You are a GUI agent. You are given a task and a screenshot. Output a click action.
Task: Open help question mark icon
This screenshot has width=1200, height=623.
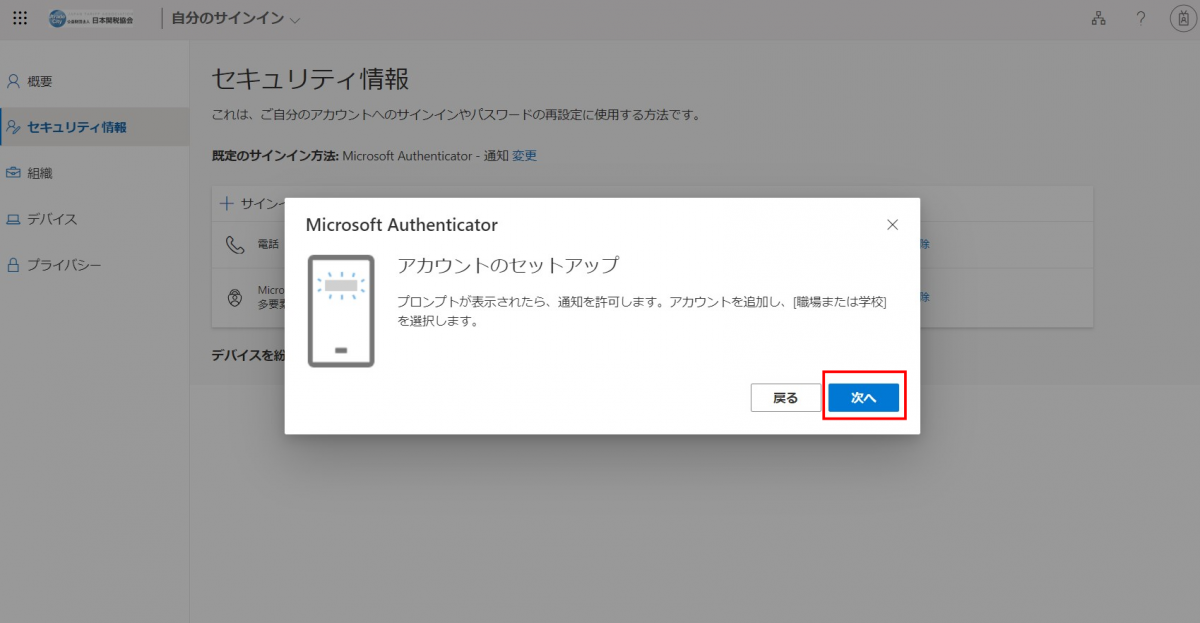pyautogui.click(x=1140, y=19)
